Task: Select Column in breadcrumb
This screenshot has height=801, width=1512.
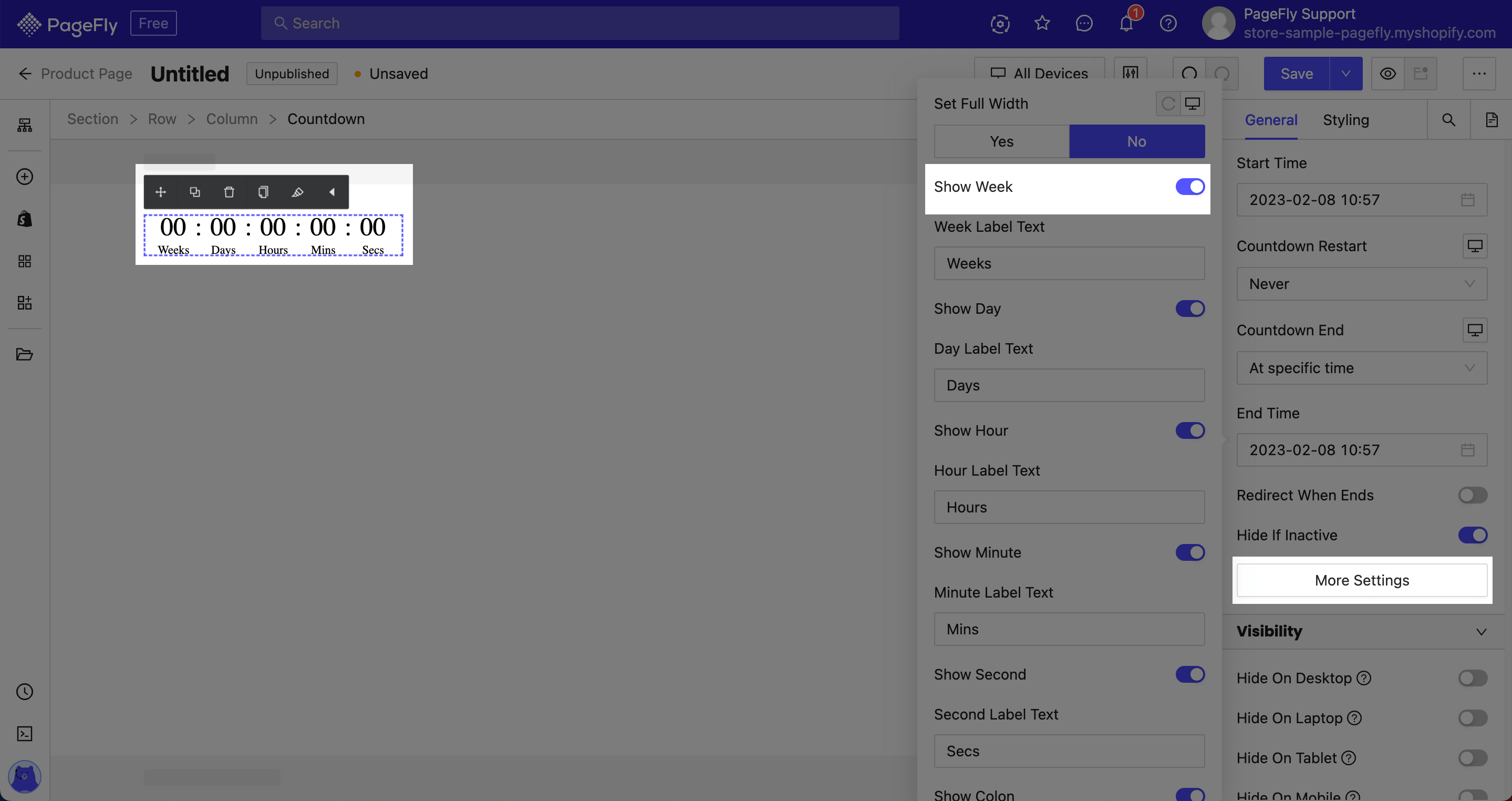Action: pyautogui.click(x=232, y=119)
